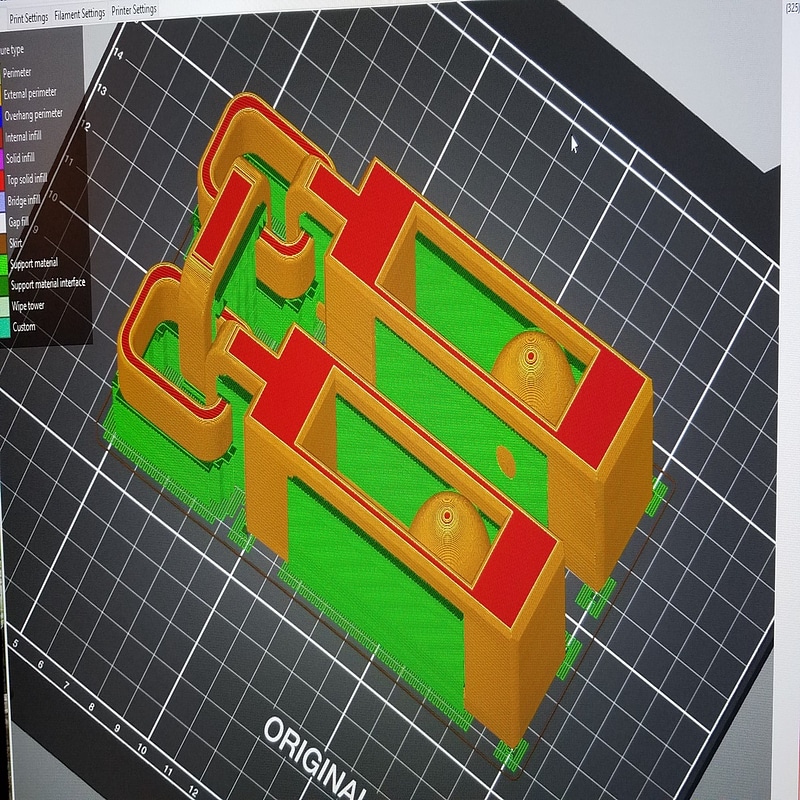Select External perimeter in the legend

(30, 93)
